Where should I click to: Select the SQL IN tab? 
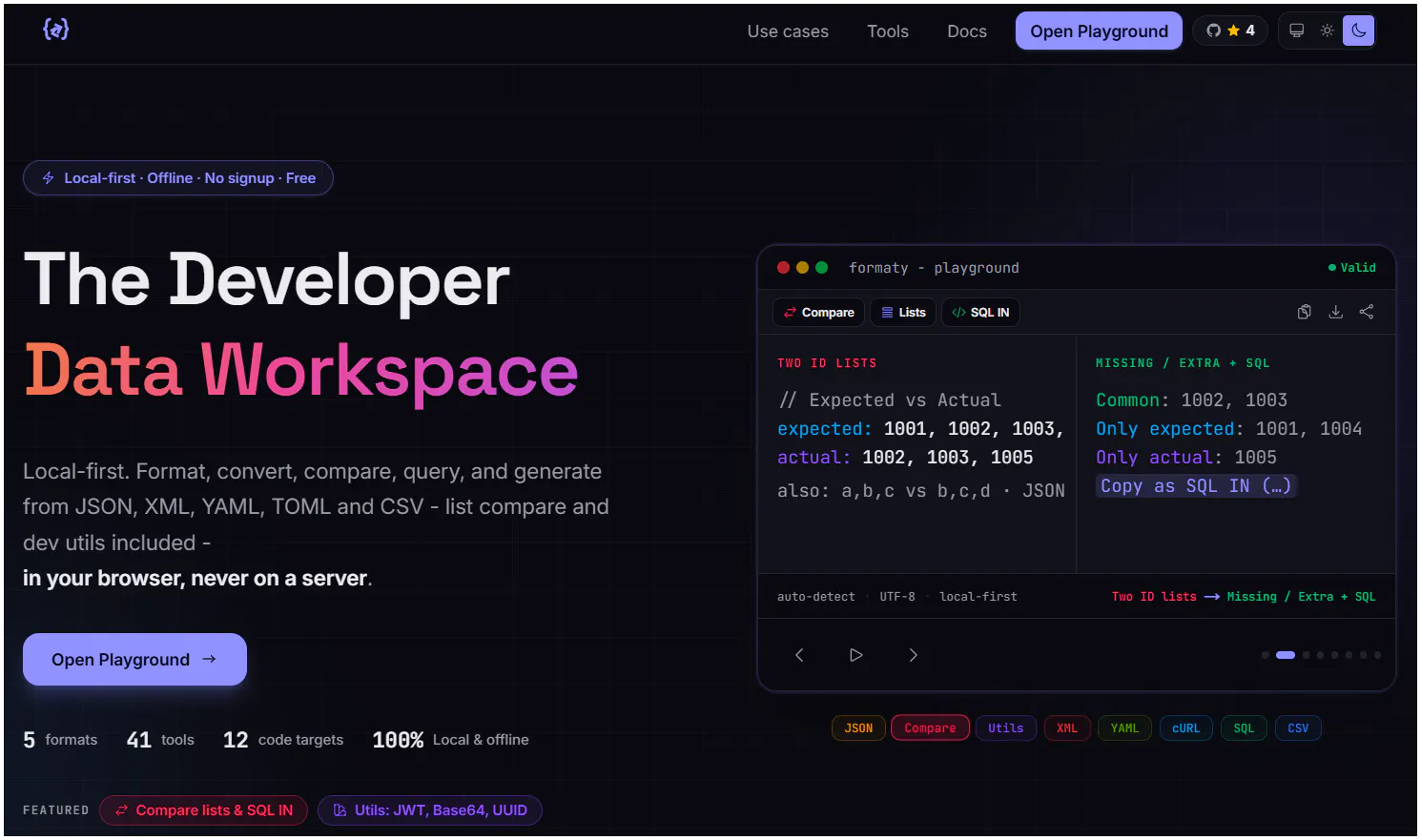981,313
